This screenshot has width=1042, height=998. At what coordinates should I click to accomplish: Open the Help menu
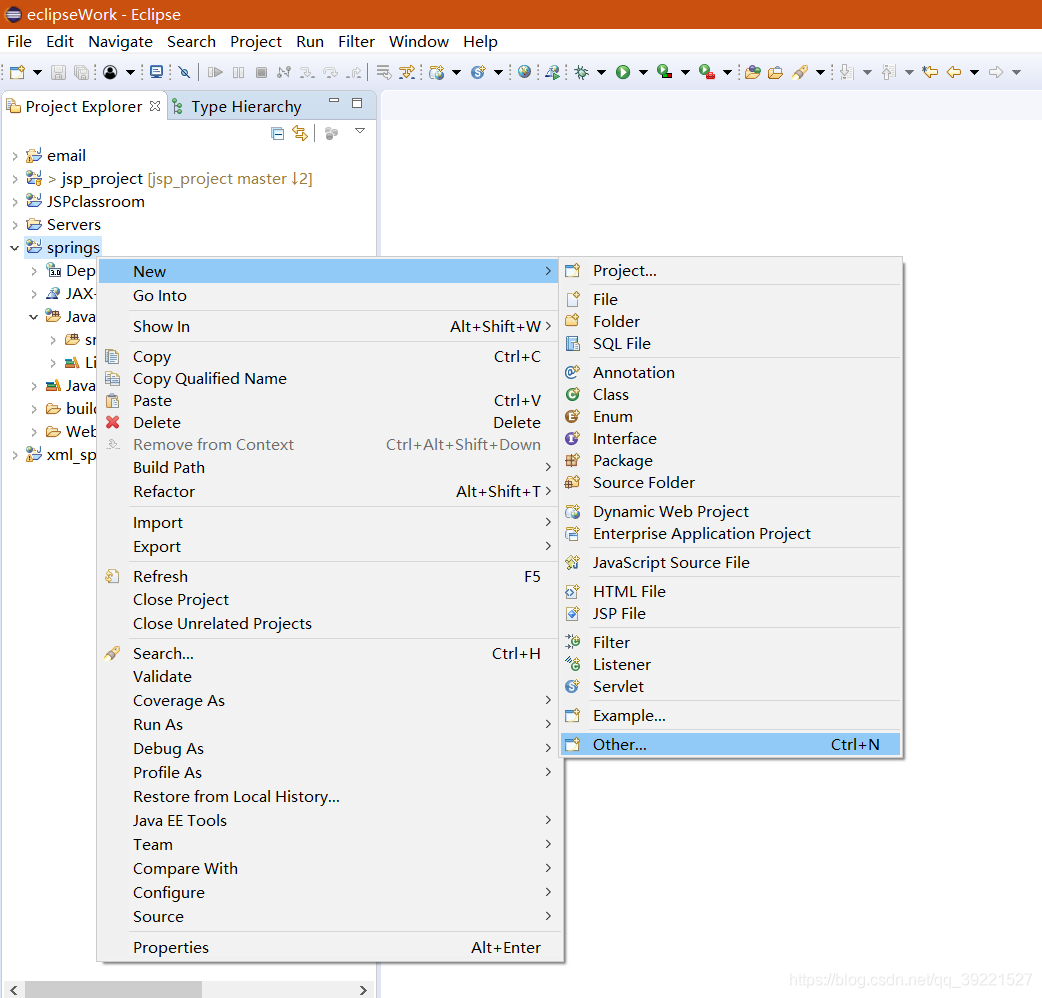[480, 41]
